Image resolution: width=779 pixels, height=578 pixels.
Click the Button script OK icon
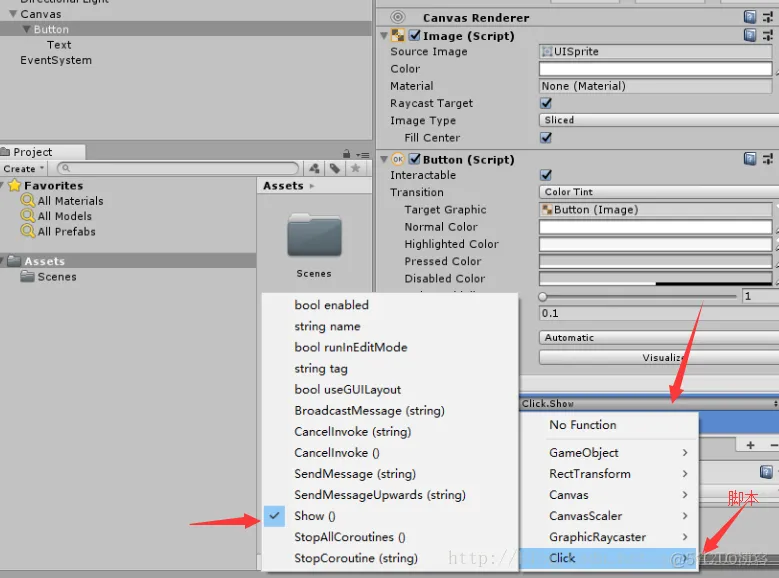397,159
